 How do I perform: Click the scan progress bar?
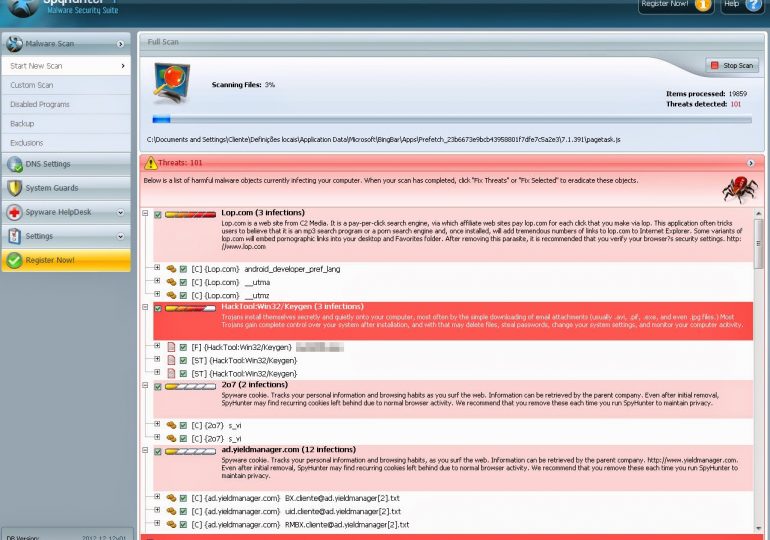tap(450, 120)
